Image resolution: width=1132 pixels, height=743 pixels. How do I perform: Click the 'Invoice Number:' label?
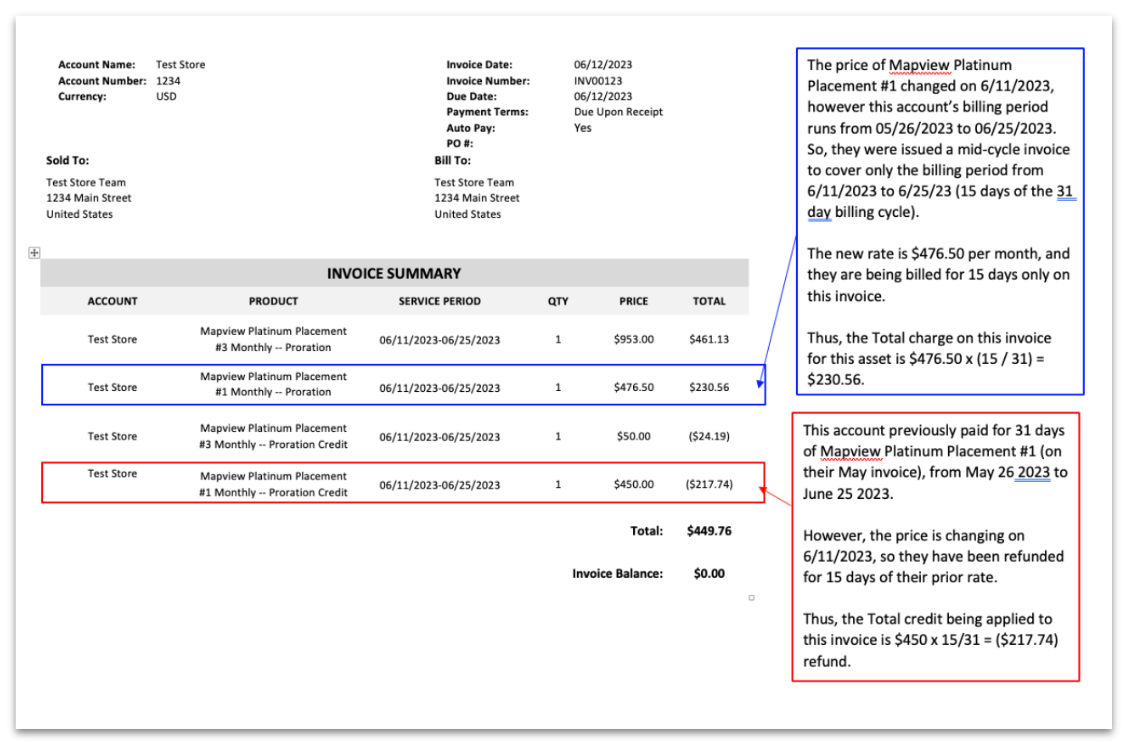click(488, 81)
